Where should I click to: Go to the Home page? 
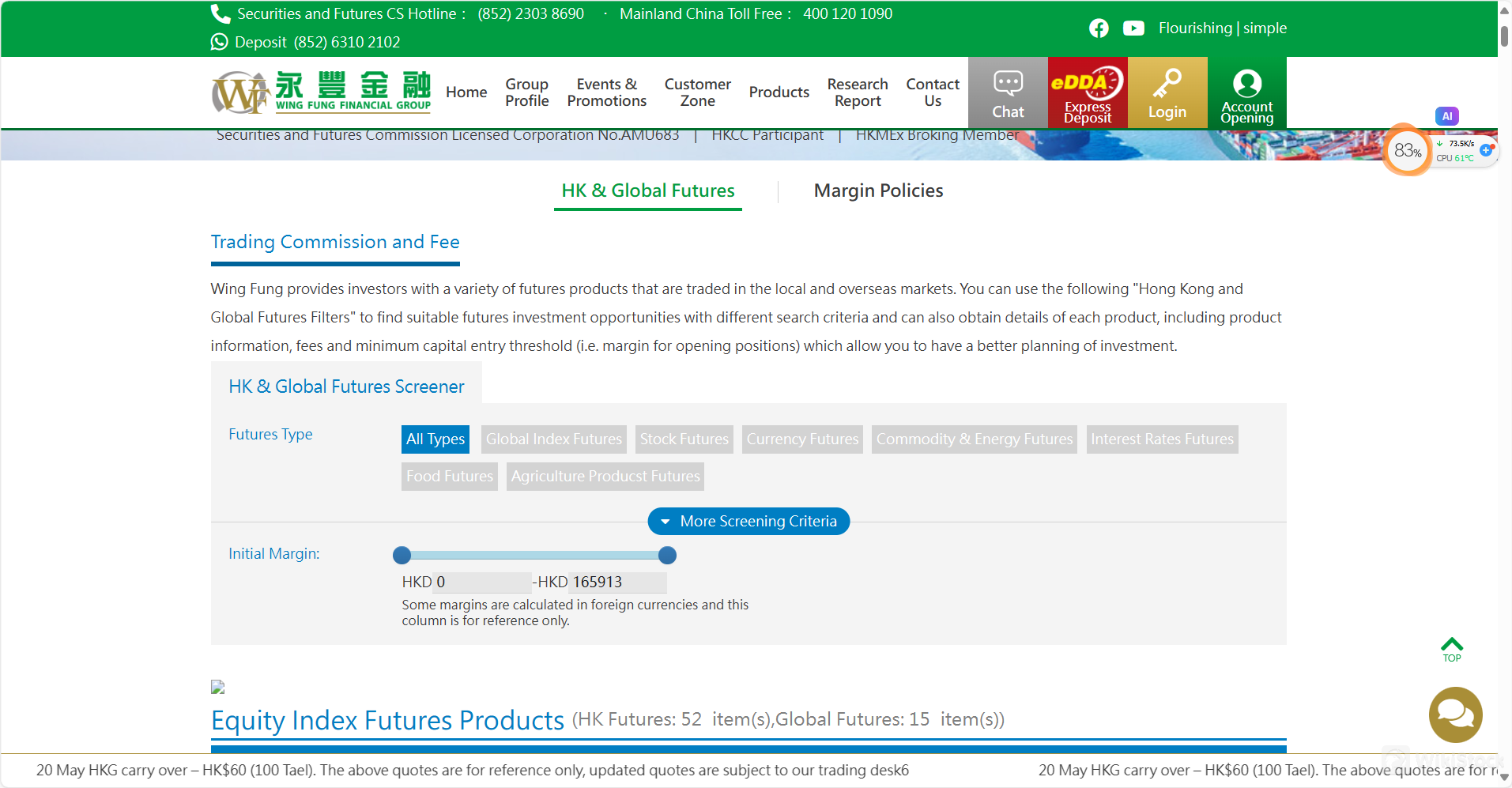[x=466, y=92]
